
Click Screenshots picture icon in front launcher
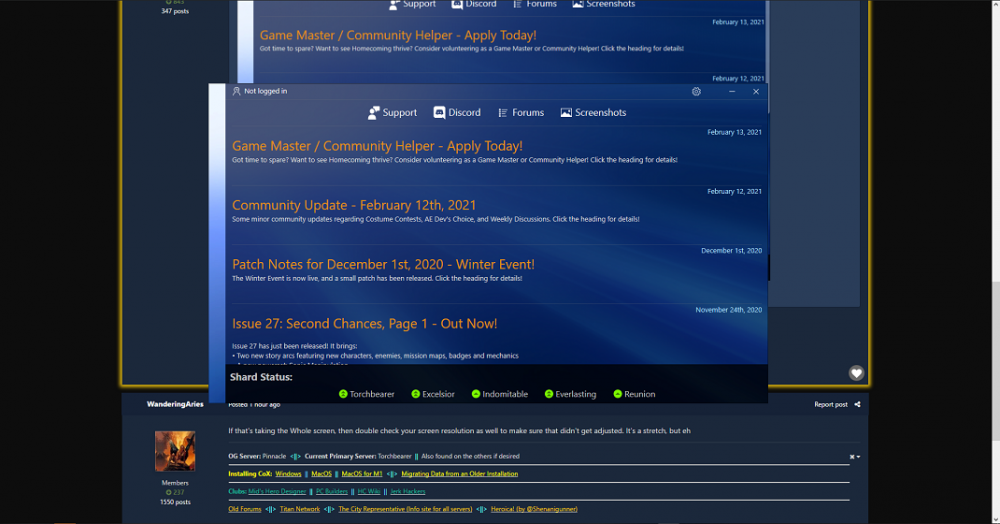coord(566,113)
